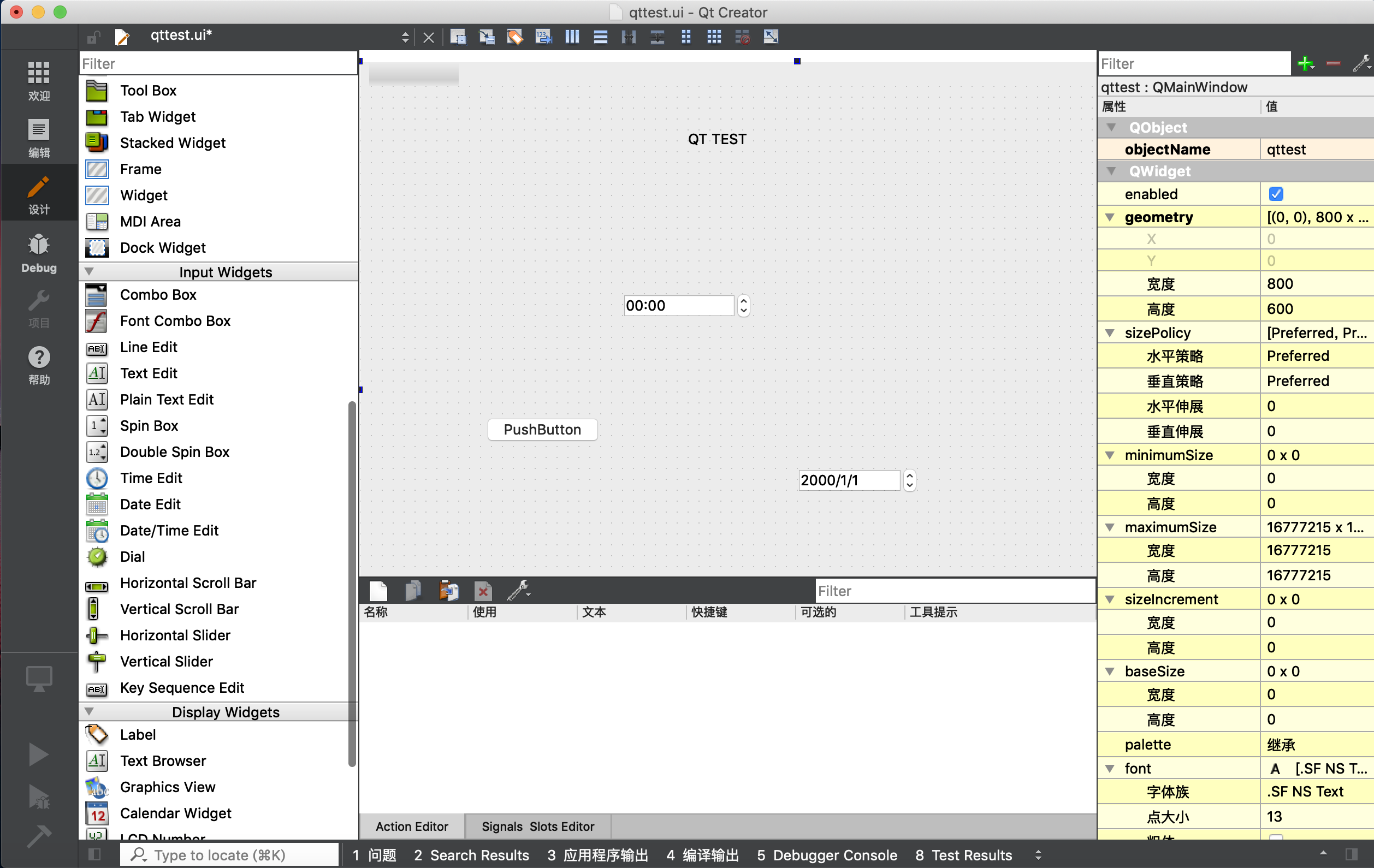Open the Search Results output pane
The image size is (1374, 868).
[471, 855]
